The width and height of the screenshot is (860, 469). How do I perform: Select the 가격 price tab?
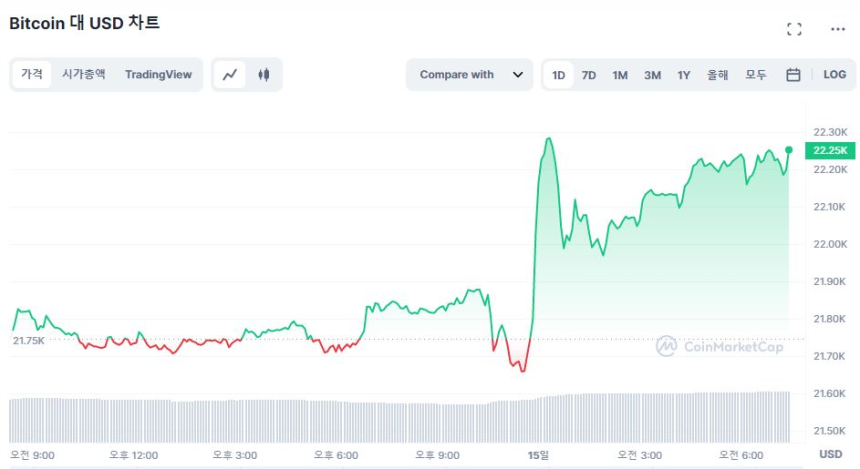32,75
